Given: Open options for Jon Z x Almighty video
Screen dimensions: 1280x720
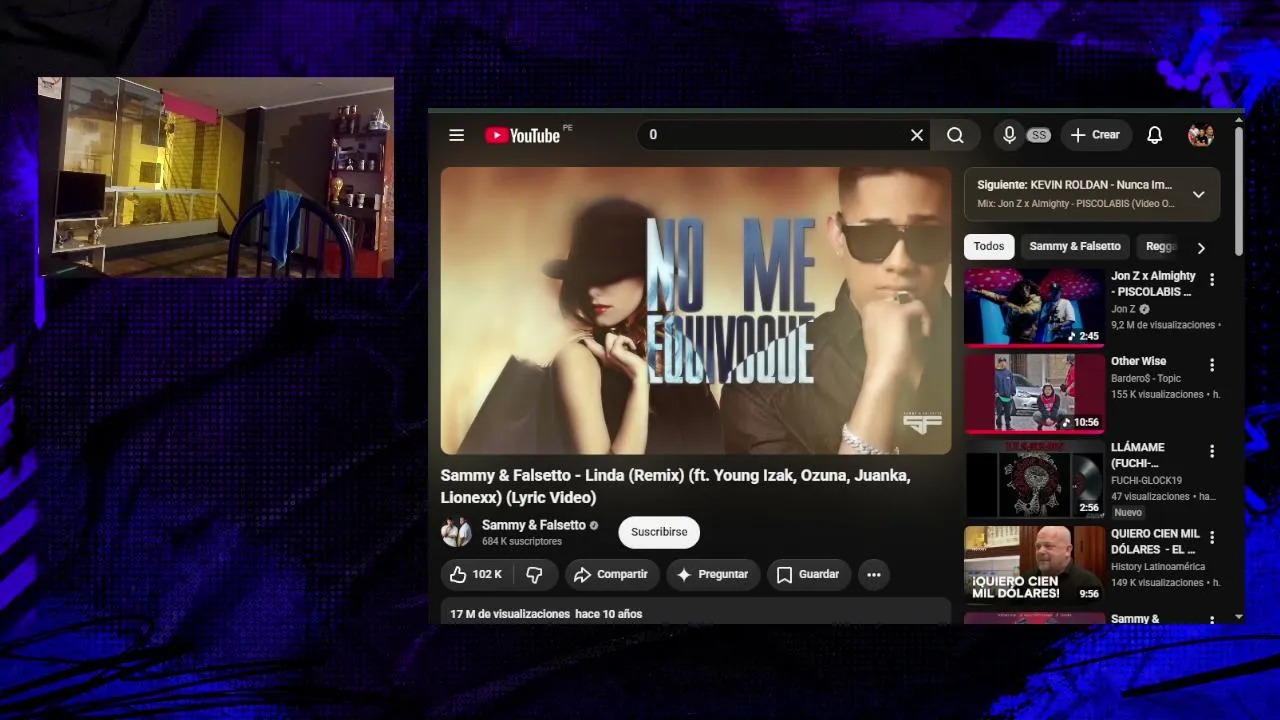Looking at the screenshot, I should (x=1212, y=280).
